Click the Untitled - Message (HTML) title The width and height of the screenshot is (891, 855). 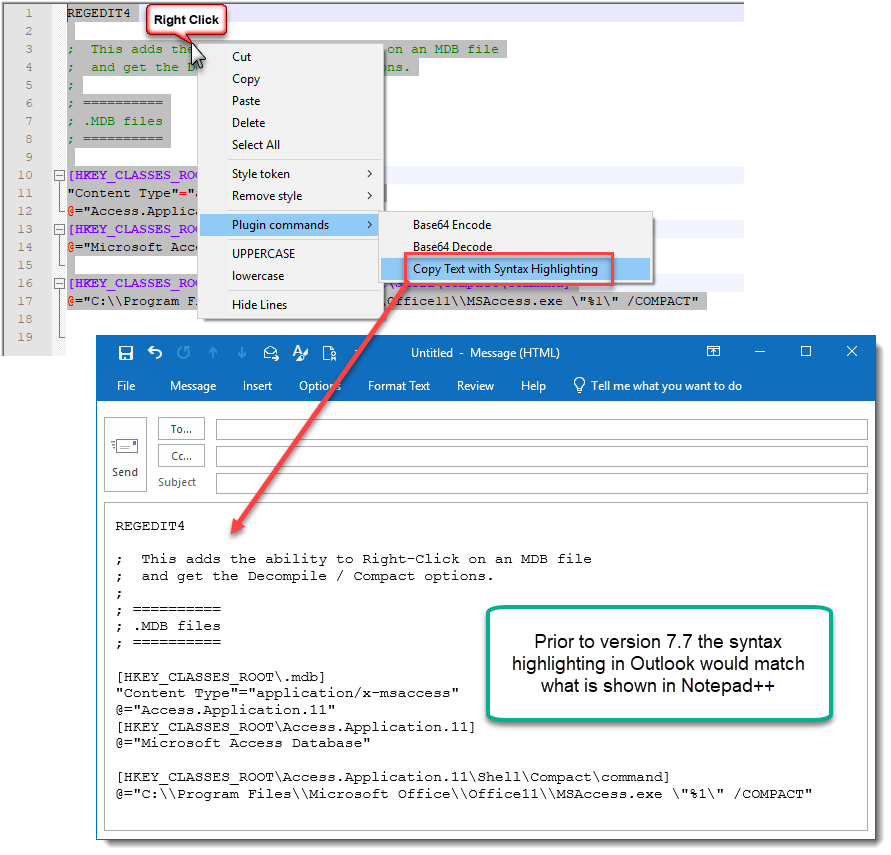pyautogui.click(x=485, y=353)
